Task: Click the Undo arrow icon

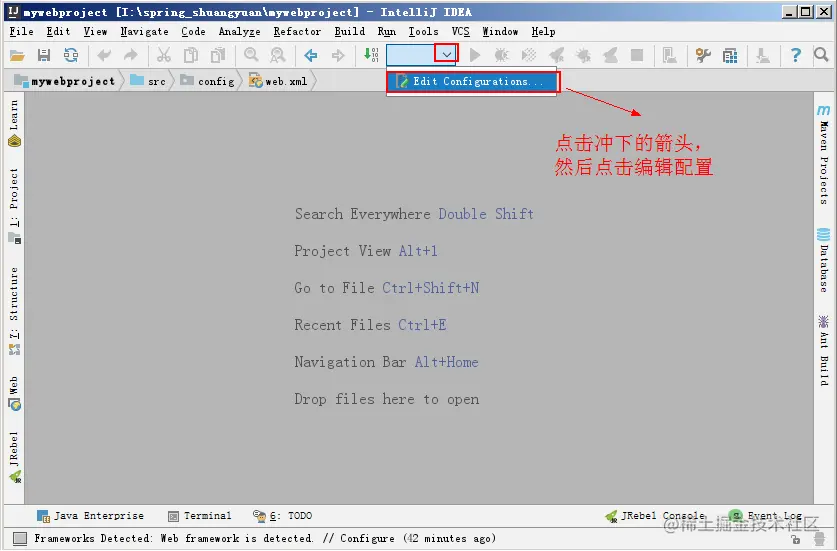Action: point(104,55)
